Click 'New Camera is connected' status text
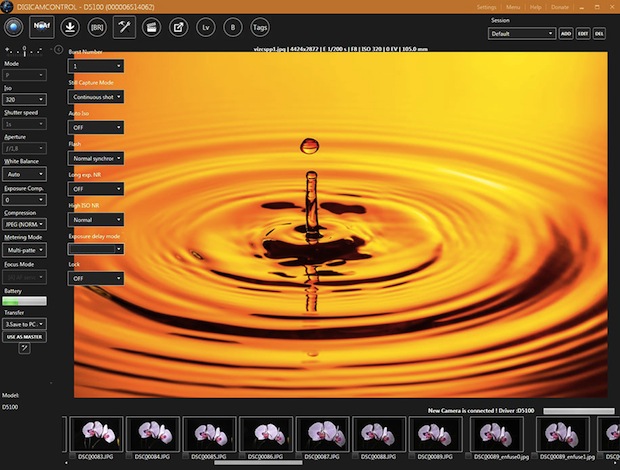 point(481,411)
